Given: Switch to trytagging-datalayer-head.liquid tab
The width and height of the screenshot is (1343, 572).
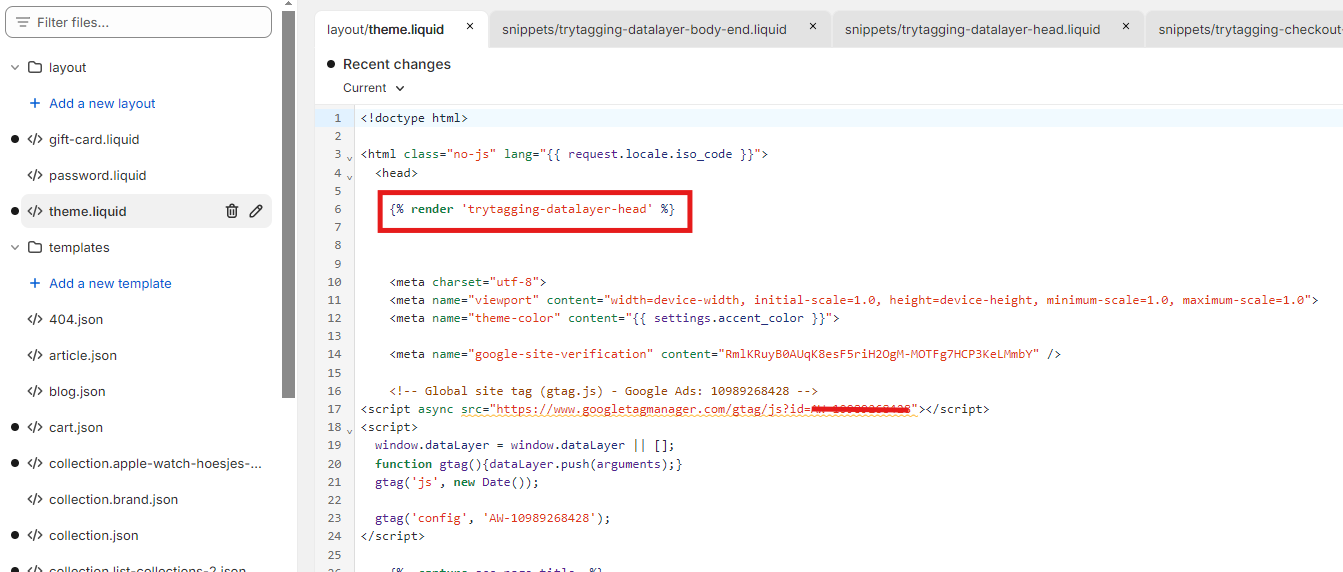Looking at the screenshot, I should coord(972,29).
